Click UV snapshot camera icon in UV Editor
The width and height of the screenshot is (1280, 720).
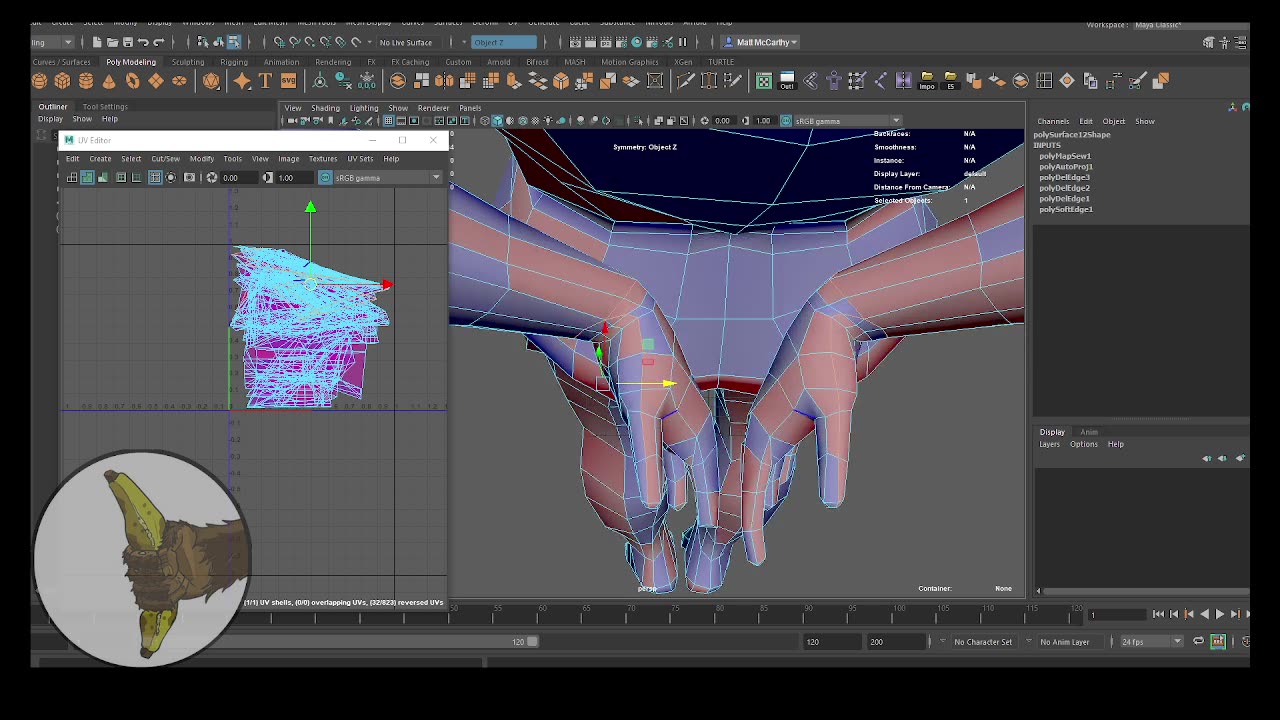189,178
